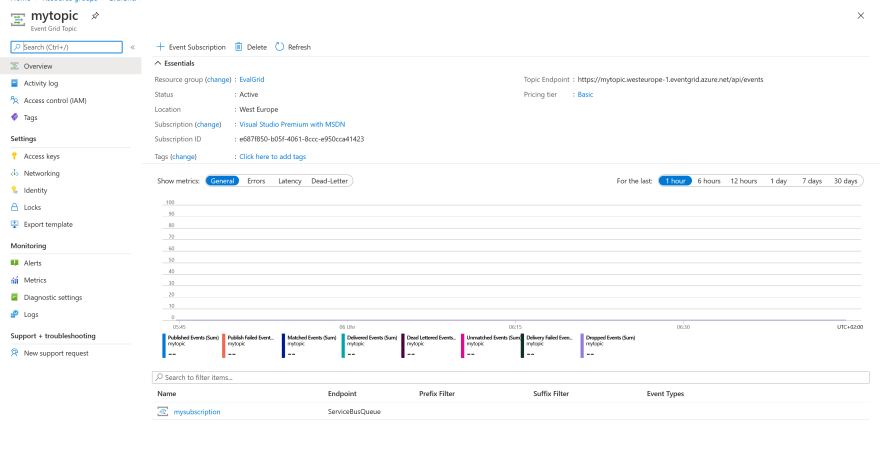Show General metrics
880x453 pixels.
click(x=222, y=181)
